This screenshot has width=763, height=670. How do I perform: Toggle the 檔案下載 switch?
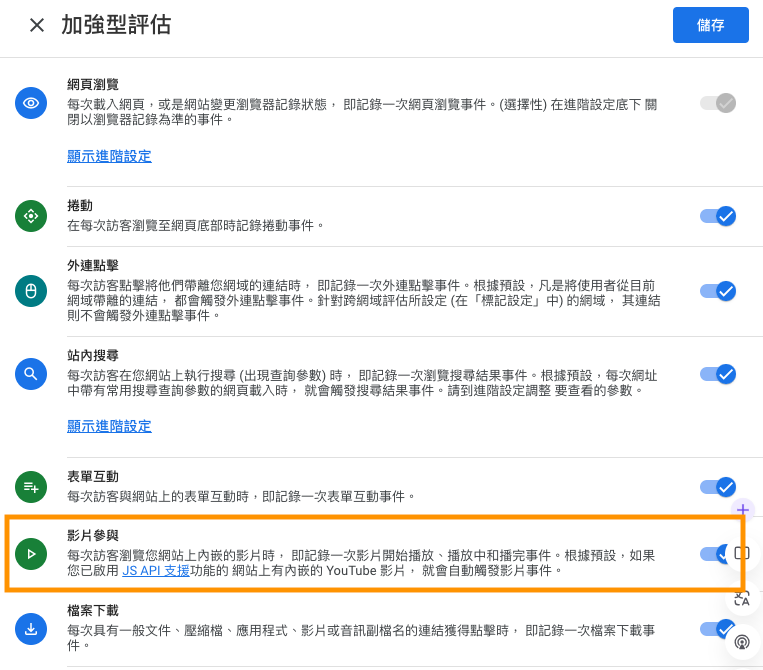(x=717, y=629)
